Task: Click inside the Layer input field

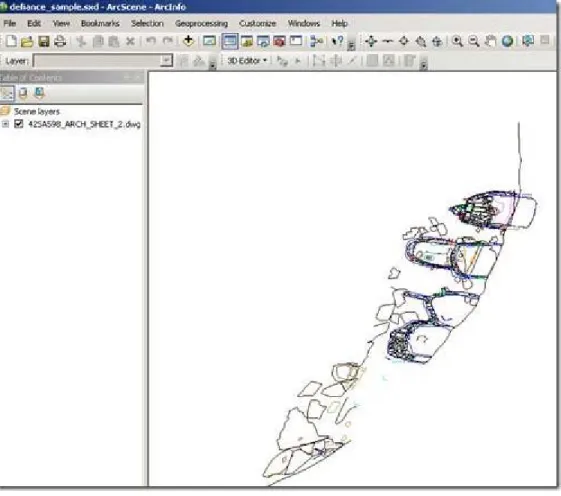Action: (97, 60)
